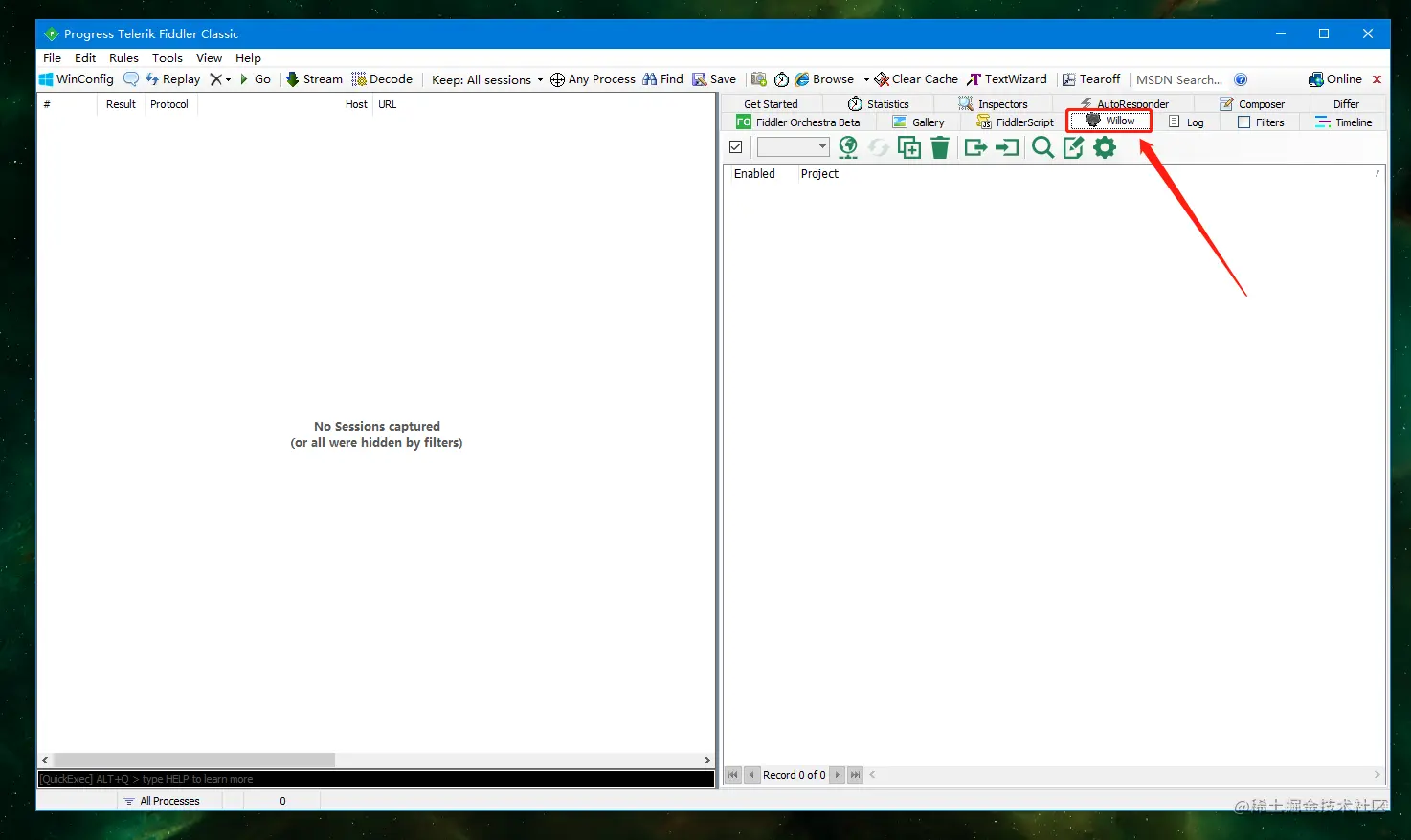Click the QuickExec command input box
The height and width of the screenshot is (840, 1411).
pos(376,779)
